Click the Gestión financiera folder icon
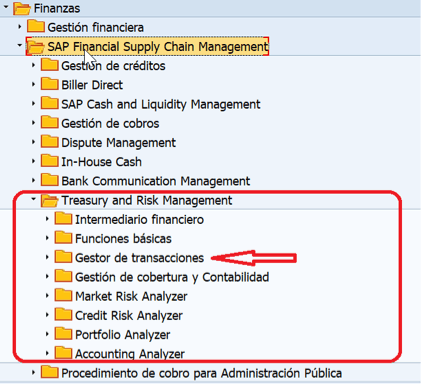Viewport: 427px width, 388px height. 36,26
